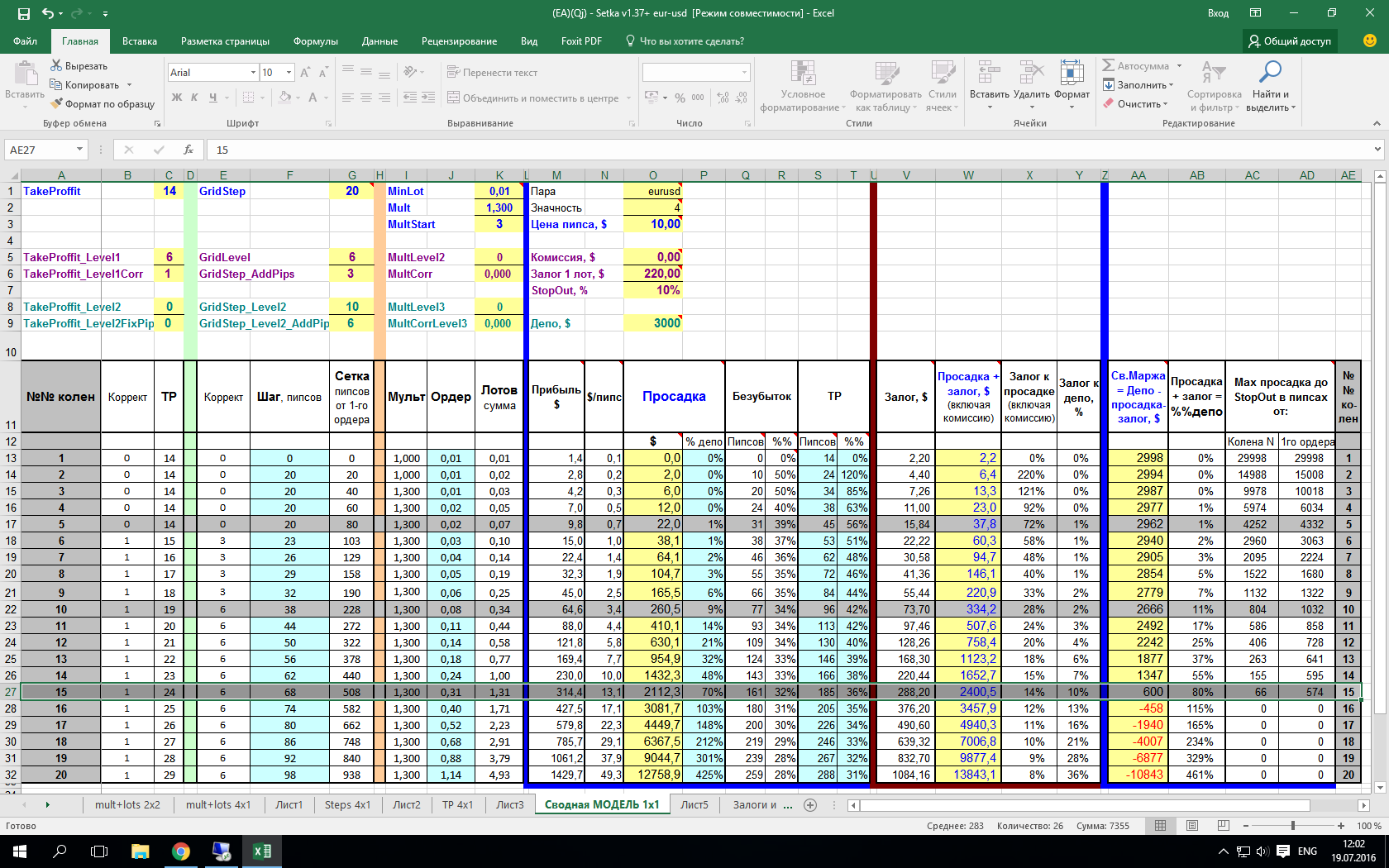
Task: Open the number format dropdown
Action: pyautogui.click(x=744, y=73)
